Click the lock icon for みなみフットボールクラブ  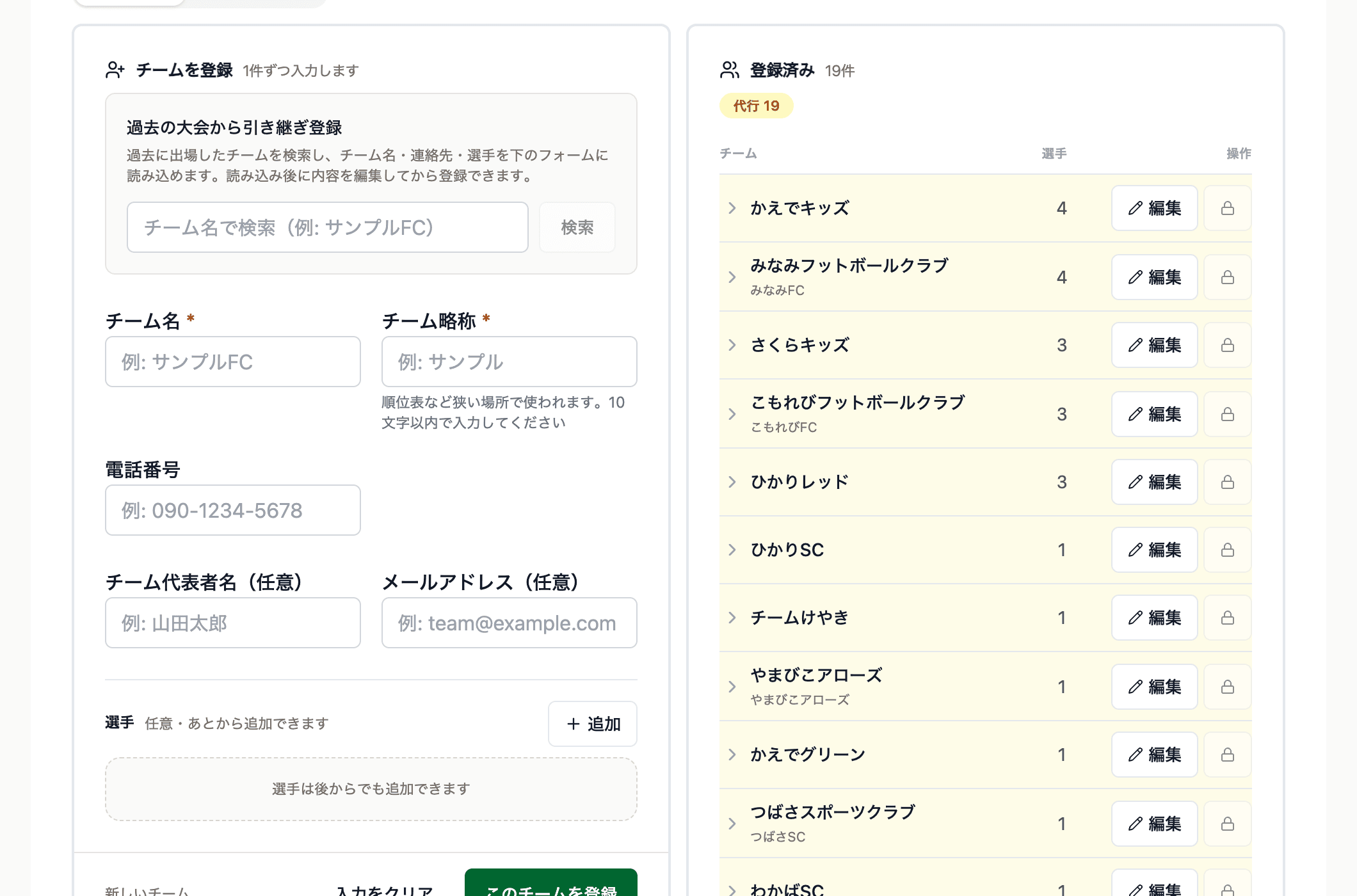point(1227,277)
